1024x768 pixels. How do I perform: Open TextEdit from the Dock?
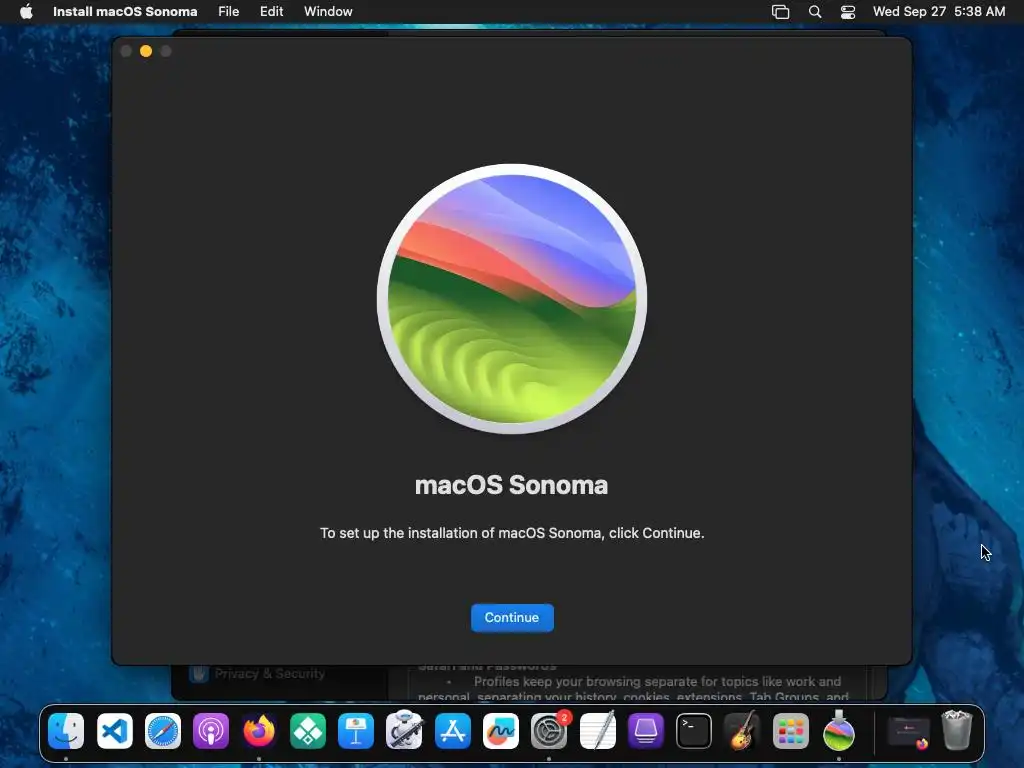pyautogui.click(x=598, y=731)
